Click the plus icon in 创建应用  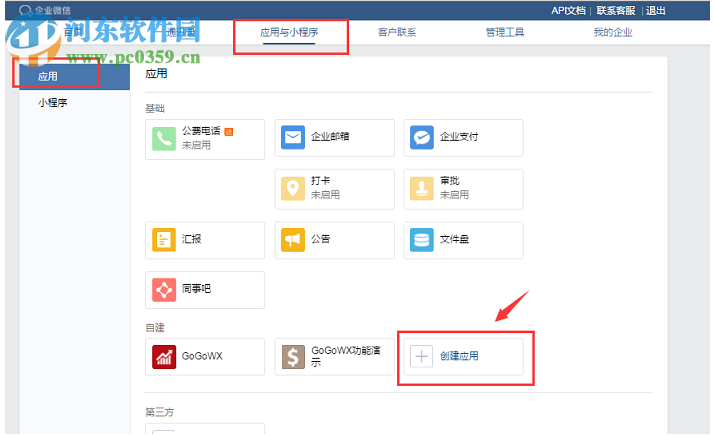click(x=422, y=357)
